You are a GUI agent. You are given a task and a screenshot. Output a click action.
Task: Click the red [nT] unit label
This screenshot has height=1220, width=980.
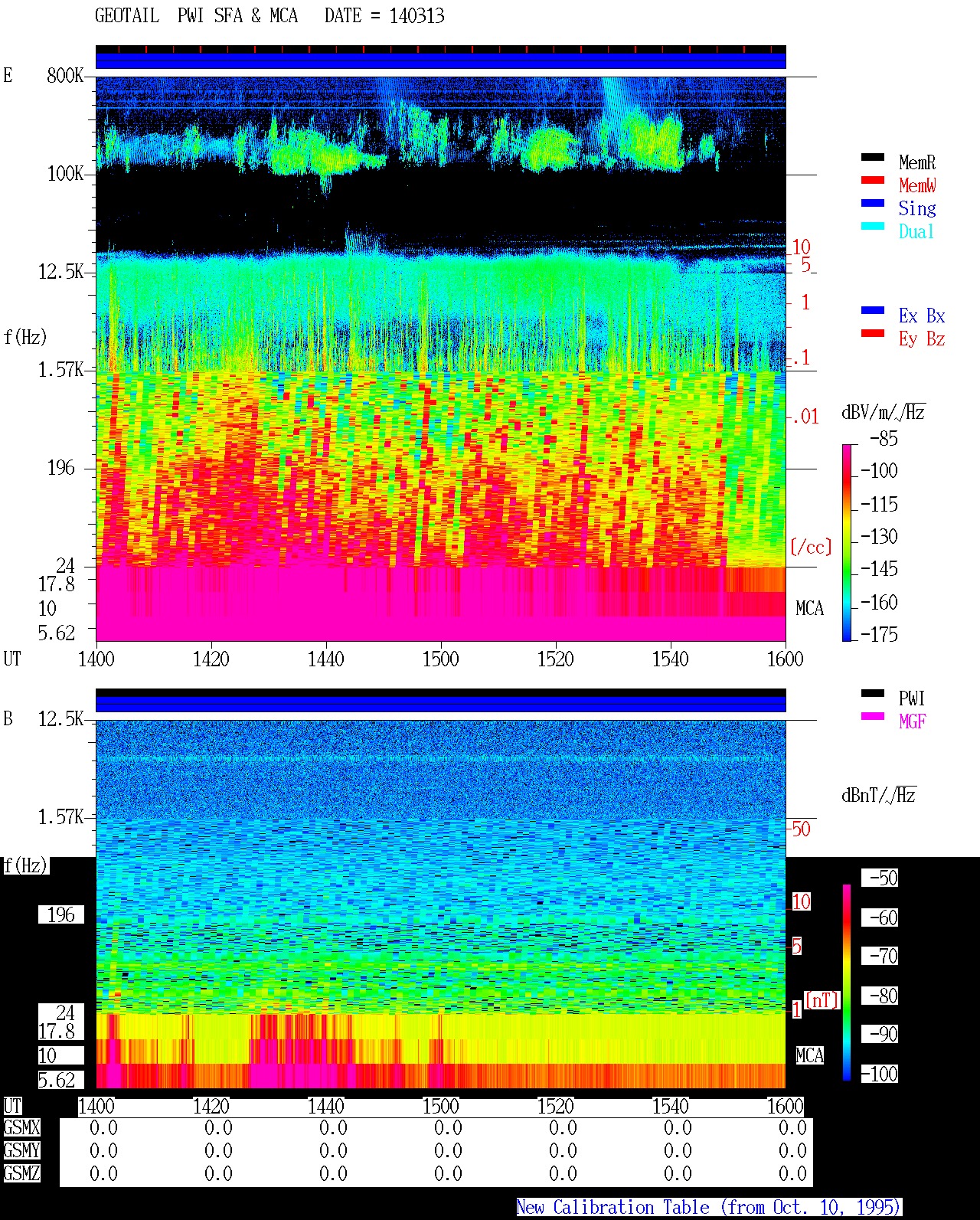point(822,1000)
